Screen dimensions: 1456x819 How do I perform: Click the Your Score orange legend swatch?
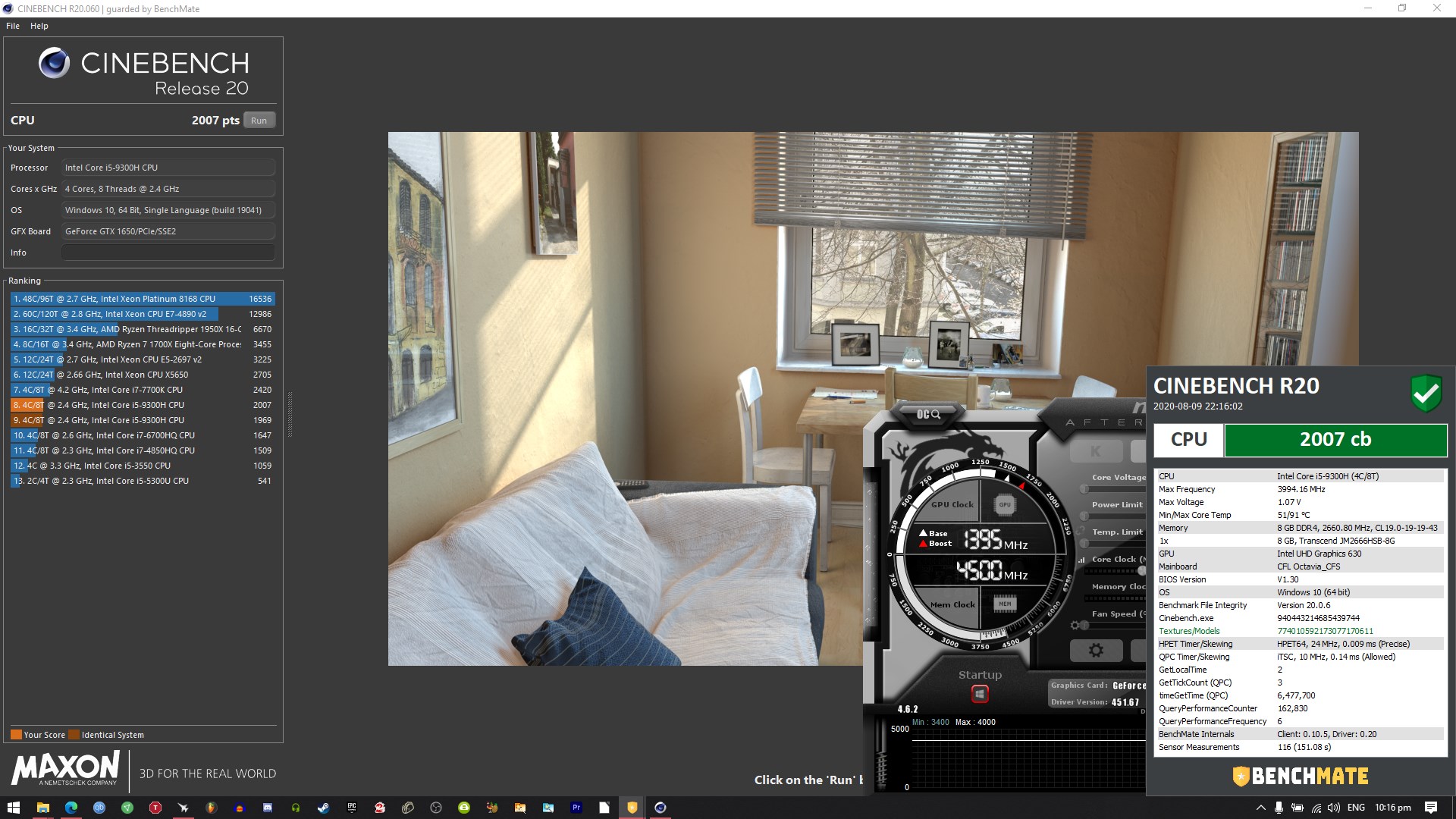[16, 734]
